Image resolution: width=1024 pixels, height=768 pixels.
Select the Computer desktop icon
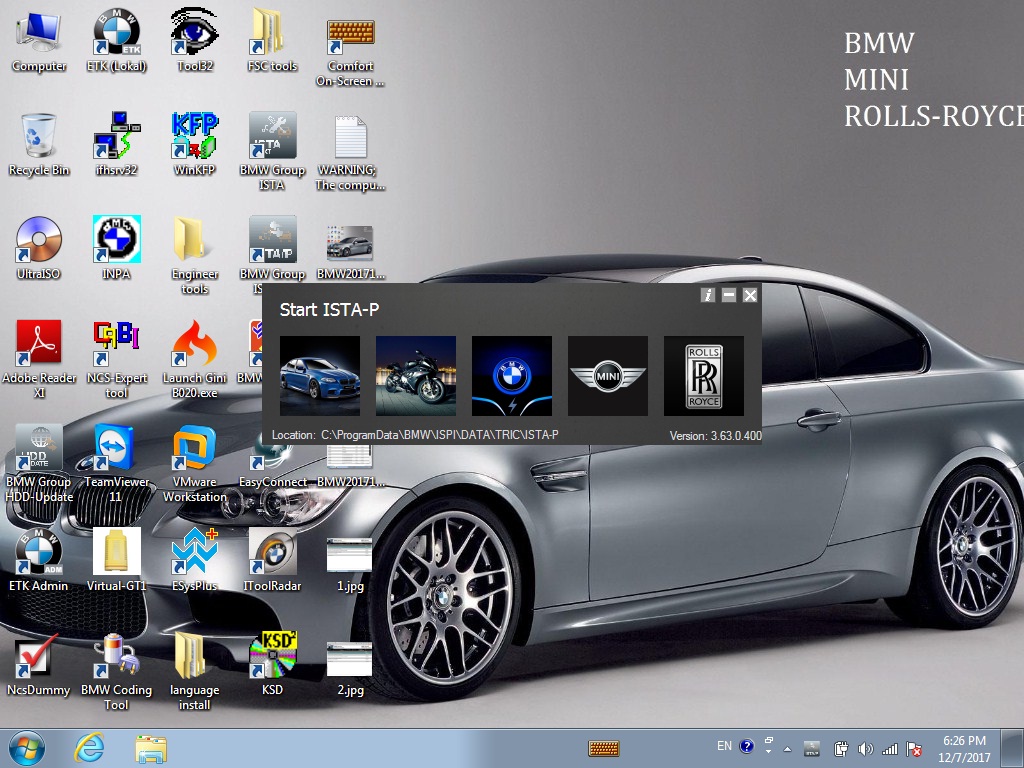39,40
